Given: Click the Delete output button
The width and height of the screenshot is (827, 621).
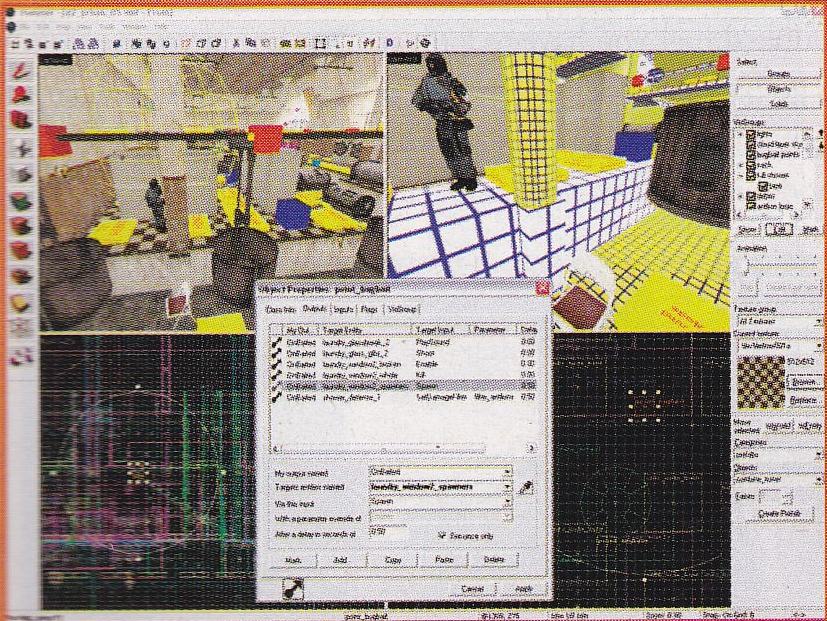Looking at the screenshot, I should [x=494, y=559].
